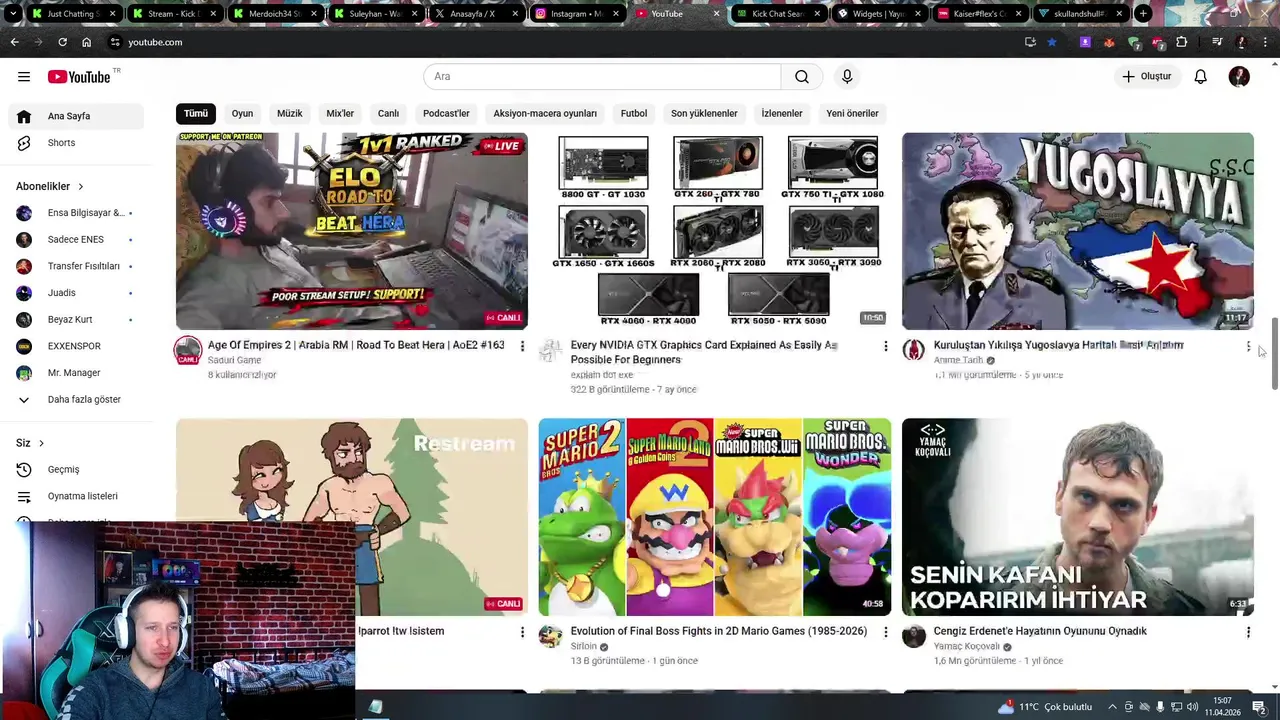Open options menu for Yugoslavya video

click(1248, 346)
